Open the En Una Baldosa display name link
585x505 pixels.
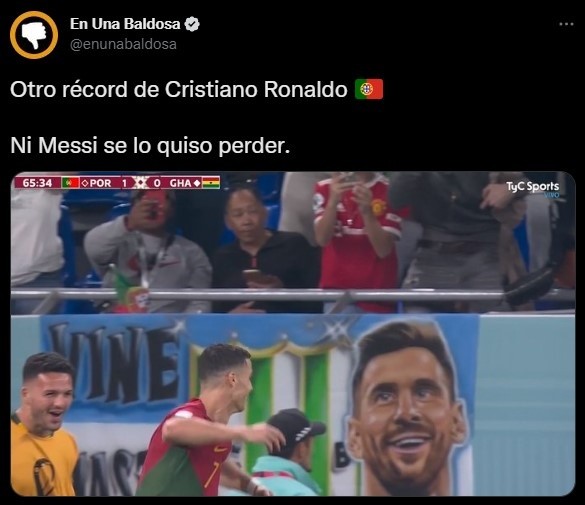125,24
